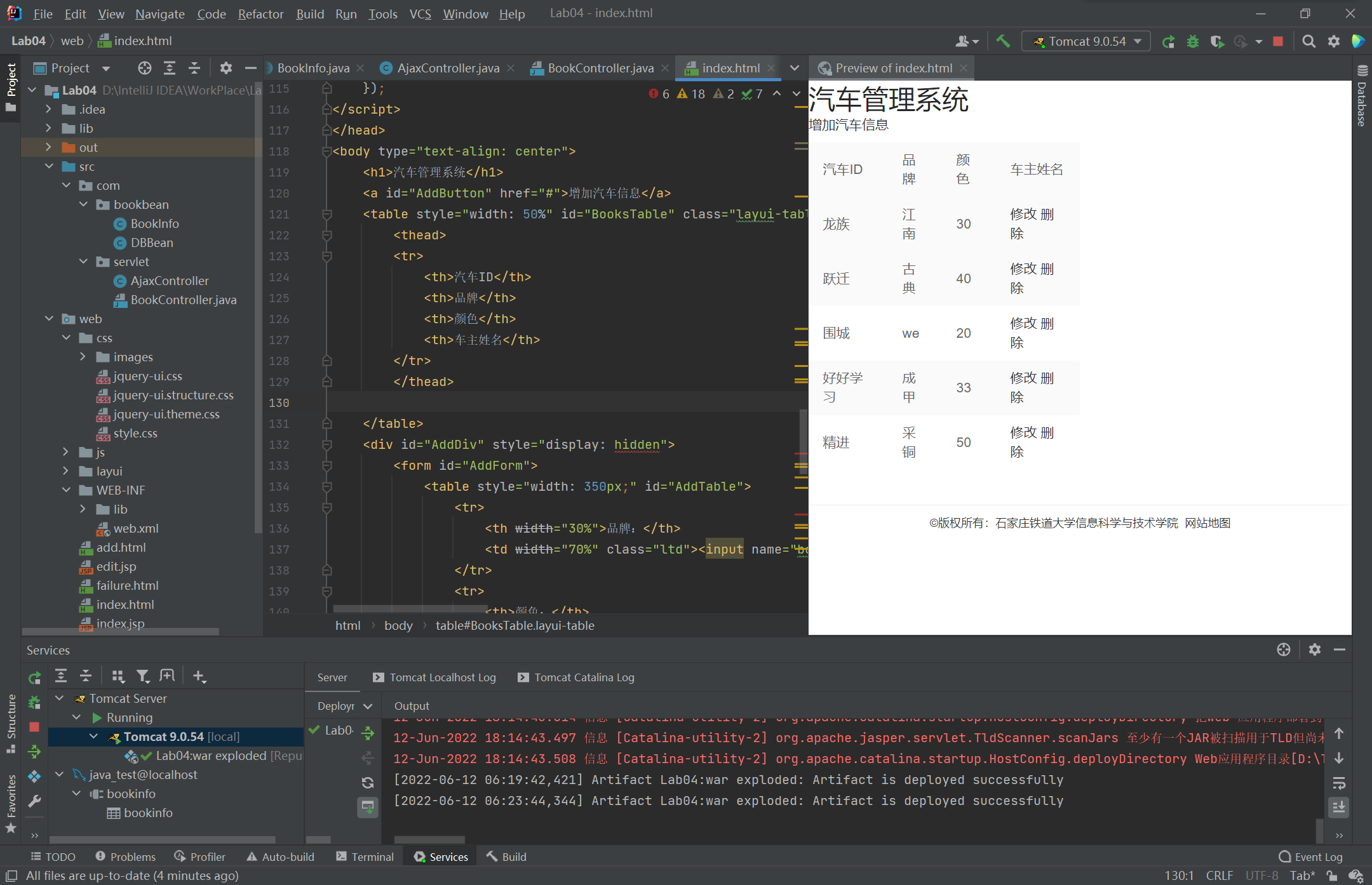The image size is (1372, 885).
Task: Open Tomcat 9.0.54 run configuration dropdown
Action: point(1087,41)
